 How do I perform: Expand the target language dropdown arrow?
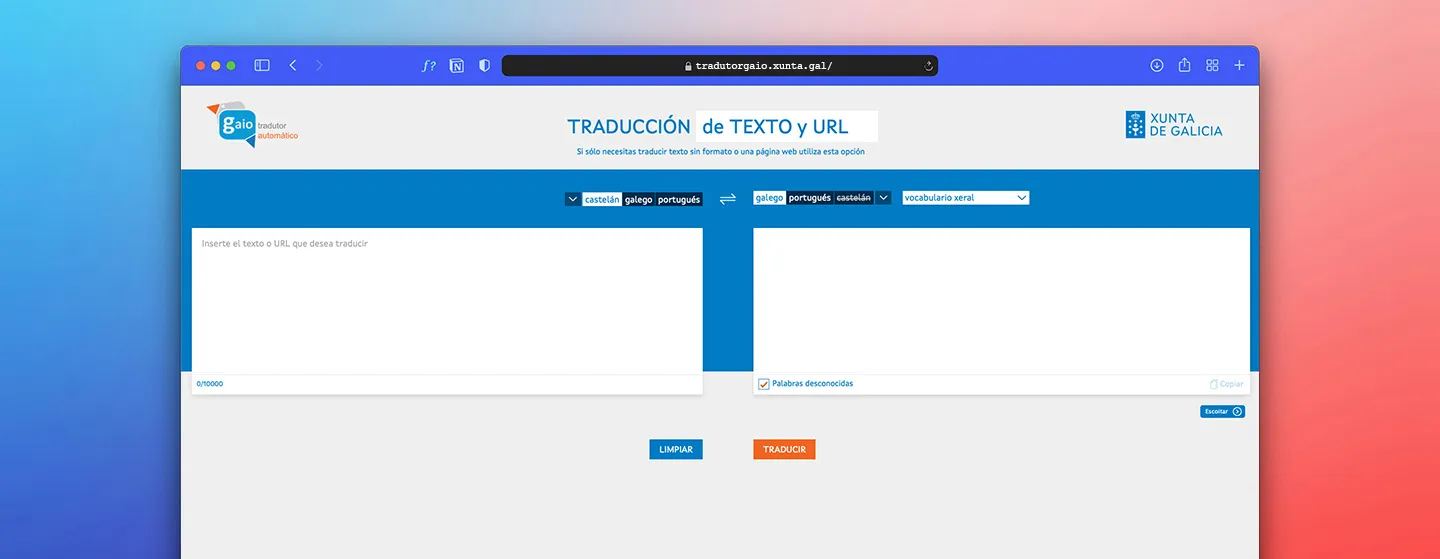(883, 198)
